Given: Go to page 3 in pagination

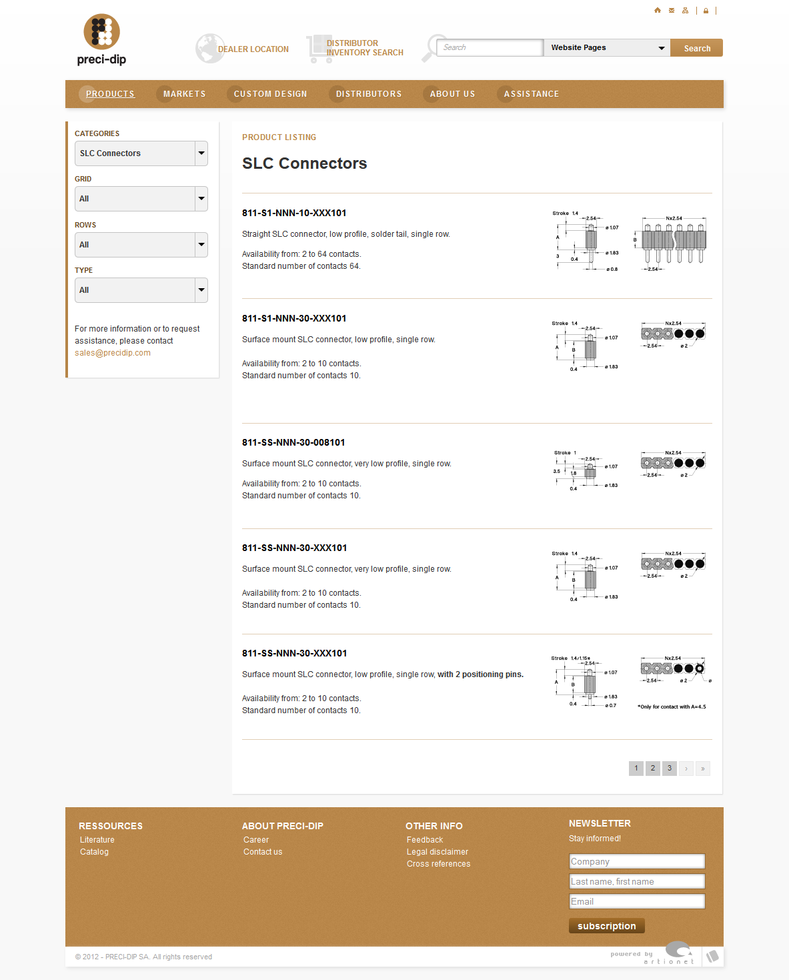Looking at the screenshot, I should point(670,768).
